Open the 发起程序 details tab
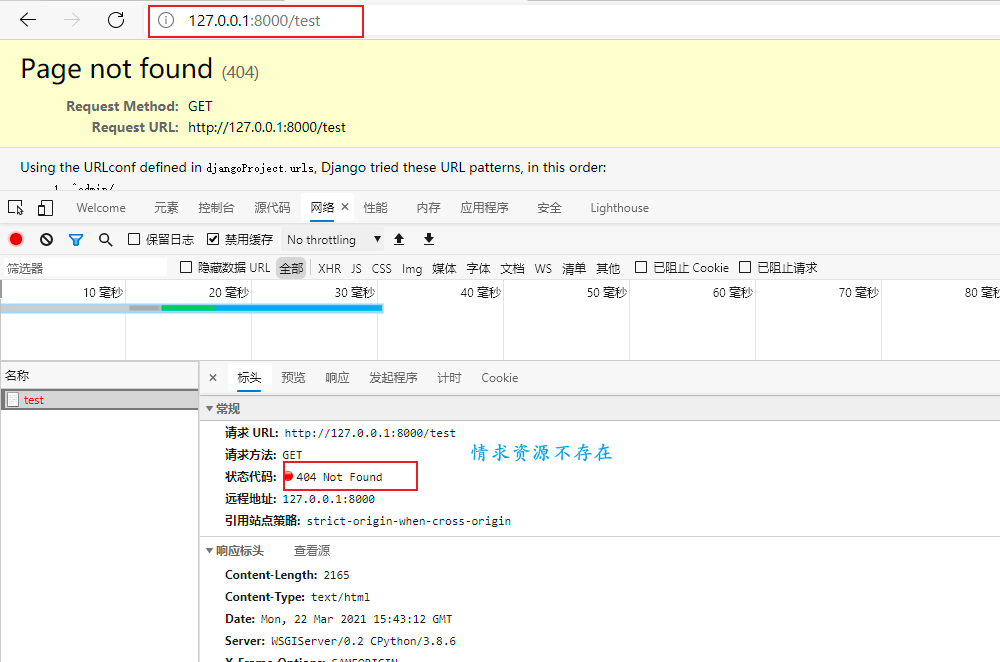The height and width of the screenshot is (662, 1000). pos(393,378)
